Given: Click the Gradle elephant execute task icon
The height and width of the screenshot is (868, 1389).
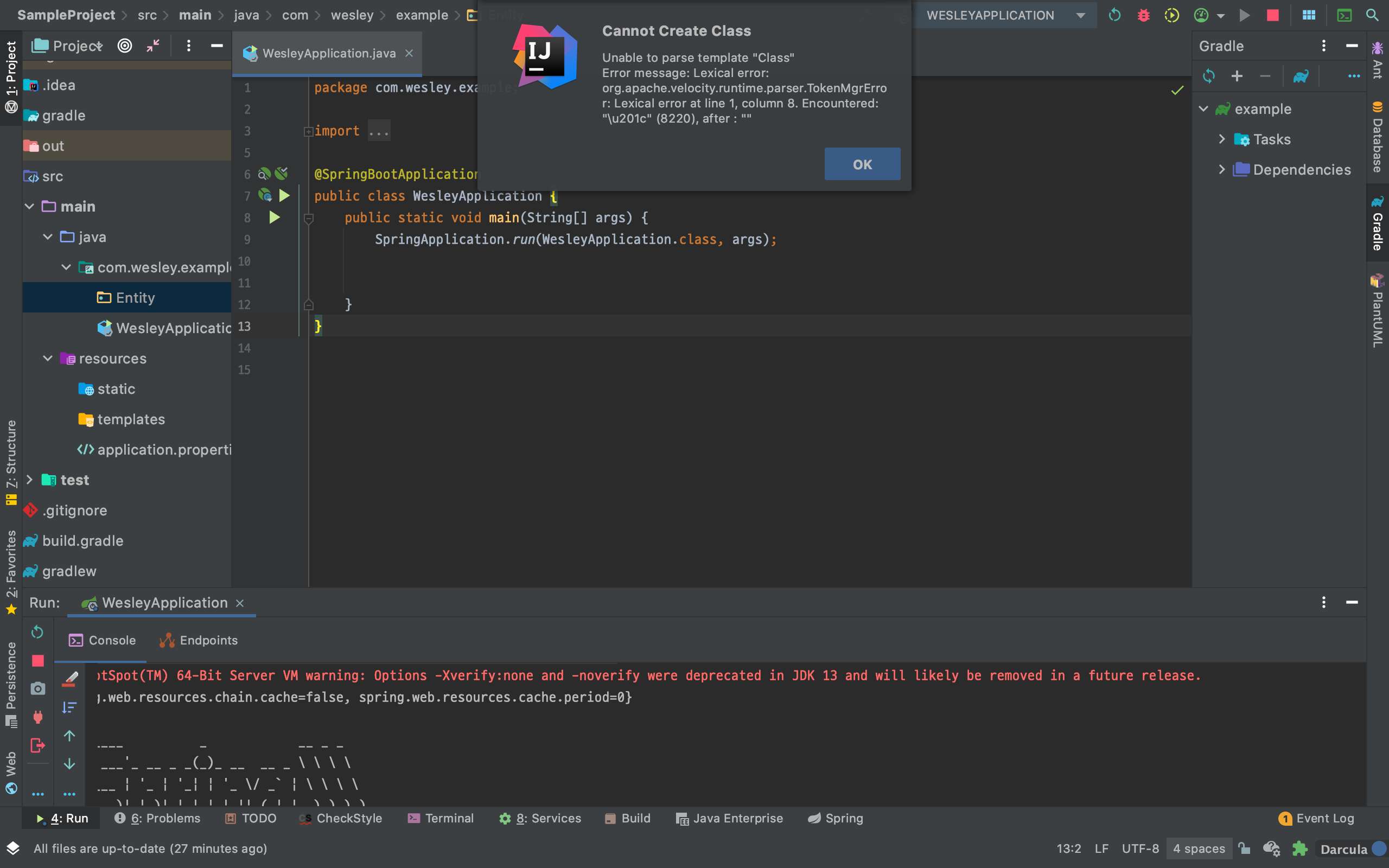Looking at the screenshot, I should coord(1301,76).
